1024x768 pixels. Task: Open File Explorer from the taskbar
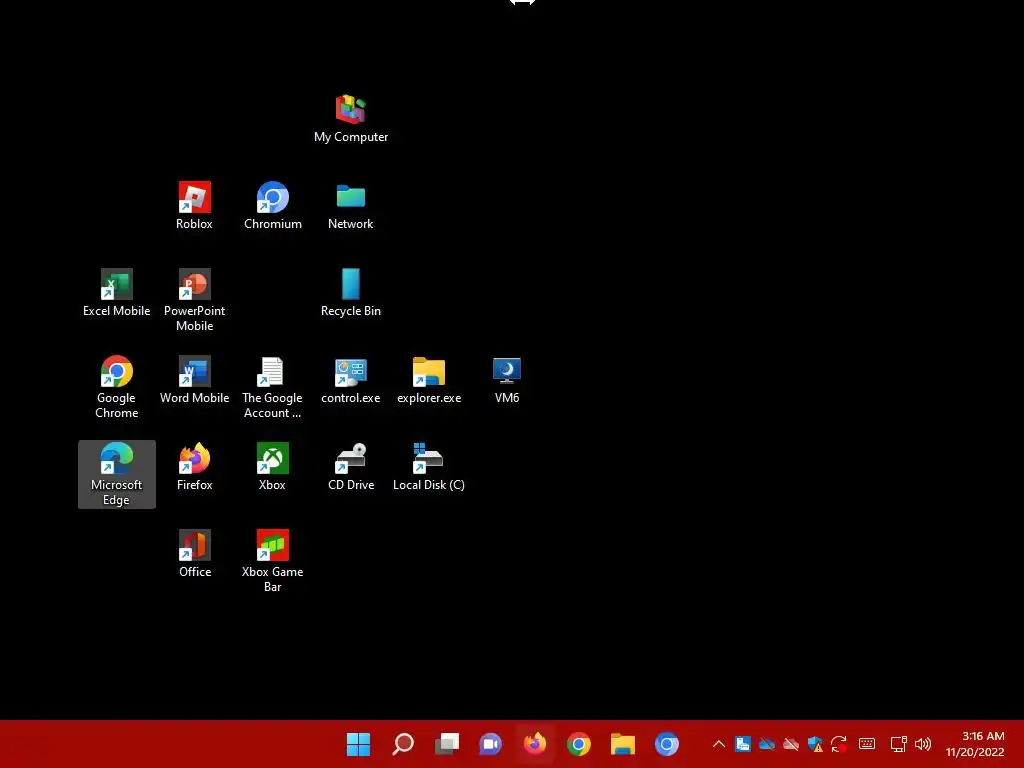[622, 744]
